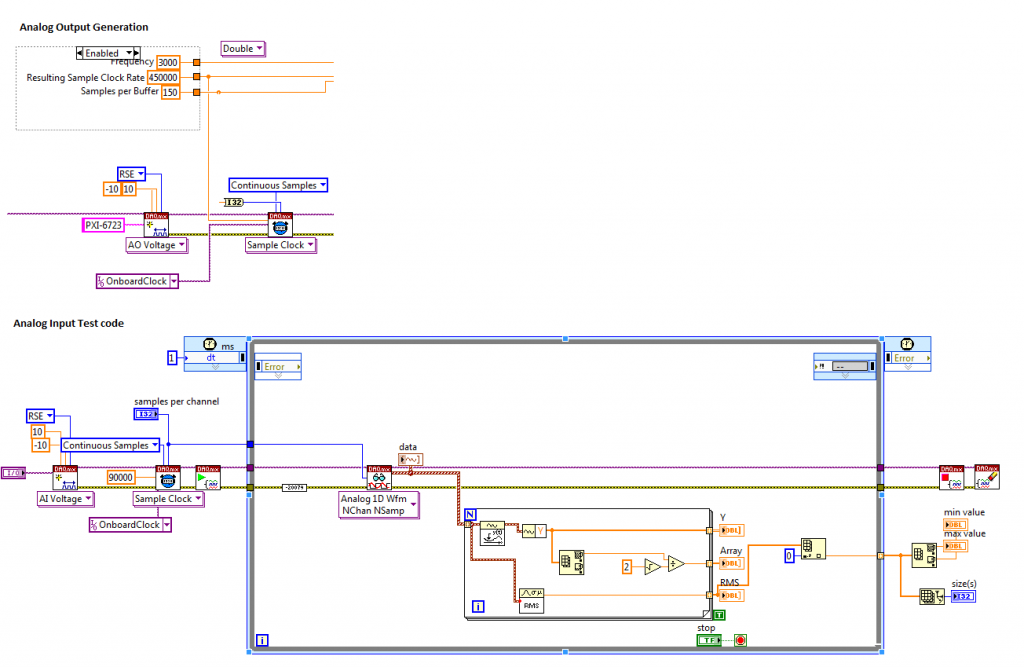
Task: Click the data waveform indicator terminal
Action: click(x=410, y=460)
